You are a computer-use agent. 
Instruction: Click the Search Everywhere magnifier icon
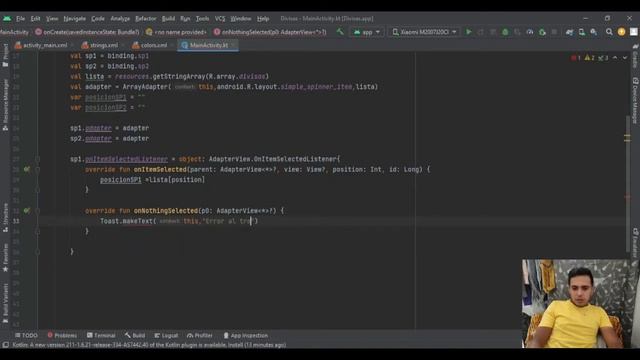pyautogui.click(x=609, y=32)
